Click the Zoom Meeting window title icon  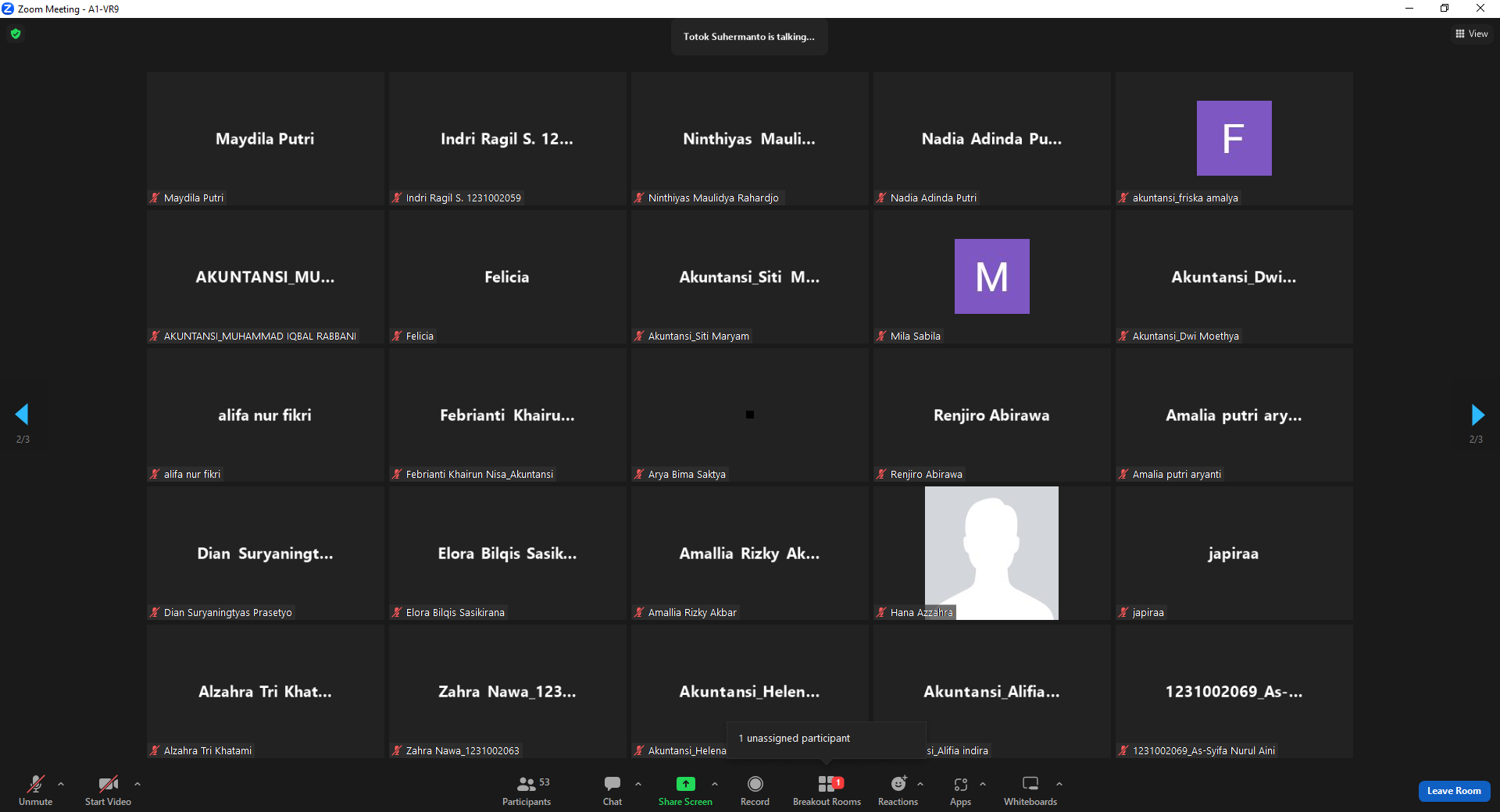coord(8,9)
